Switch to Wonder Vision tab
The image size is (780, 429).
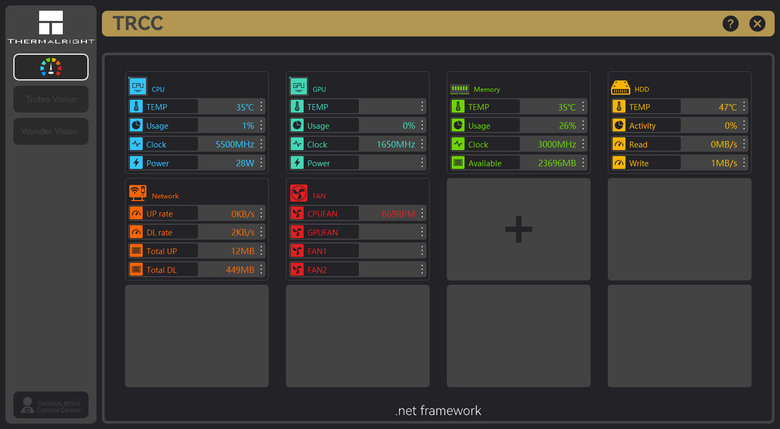pyautogui.click(x=51, y=131)
